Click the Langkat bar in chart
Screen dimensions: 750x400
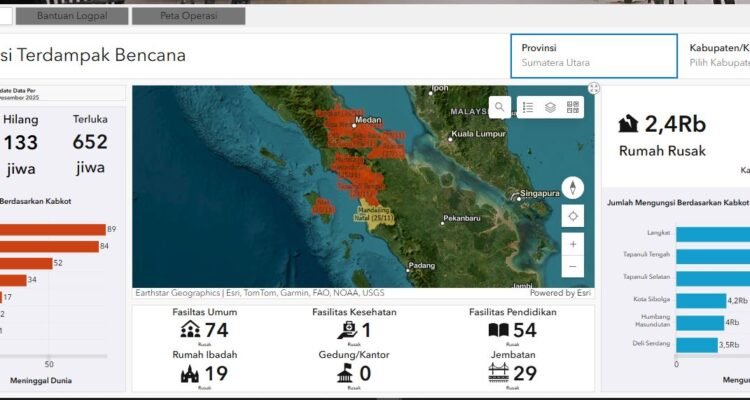click(x=712, y=233)
